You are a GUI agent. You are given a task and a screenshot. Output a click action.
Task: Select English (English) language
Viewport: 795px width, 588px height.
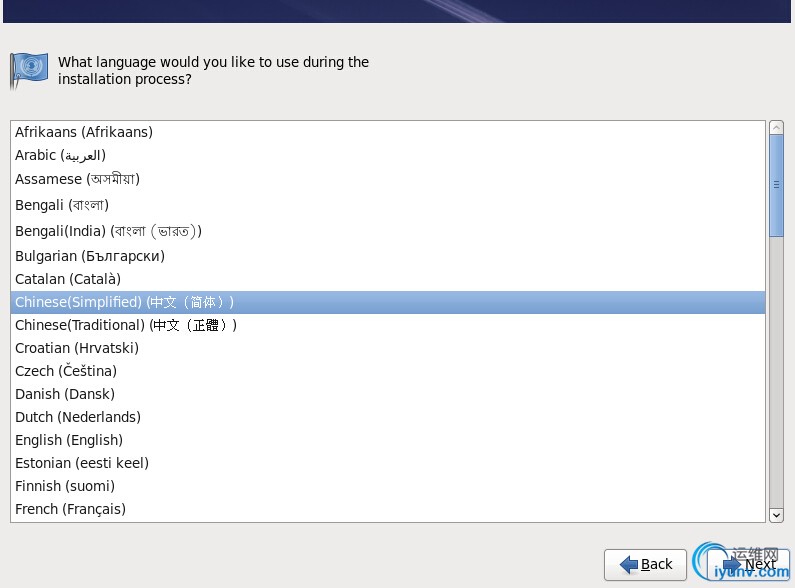click(387, 440)
